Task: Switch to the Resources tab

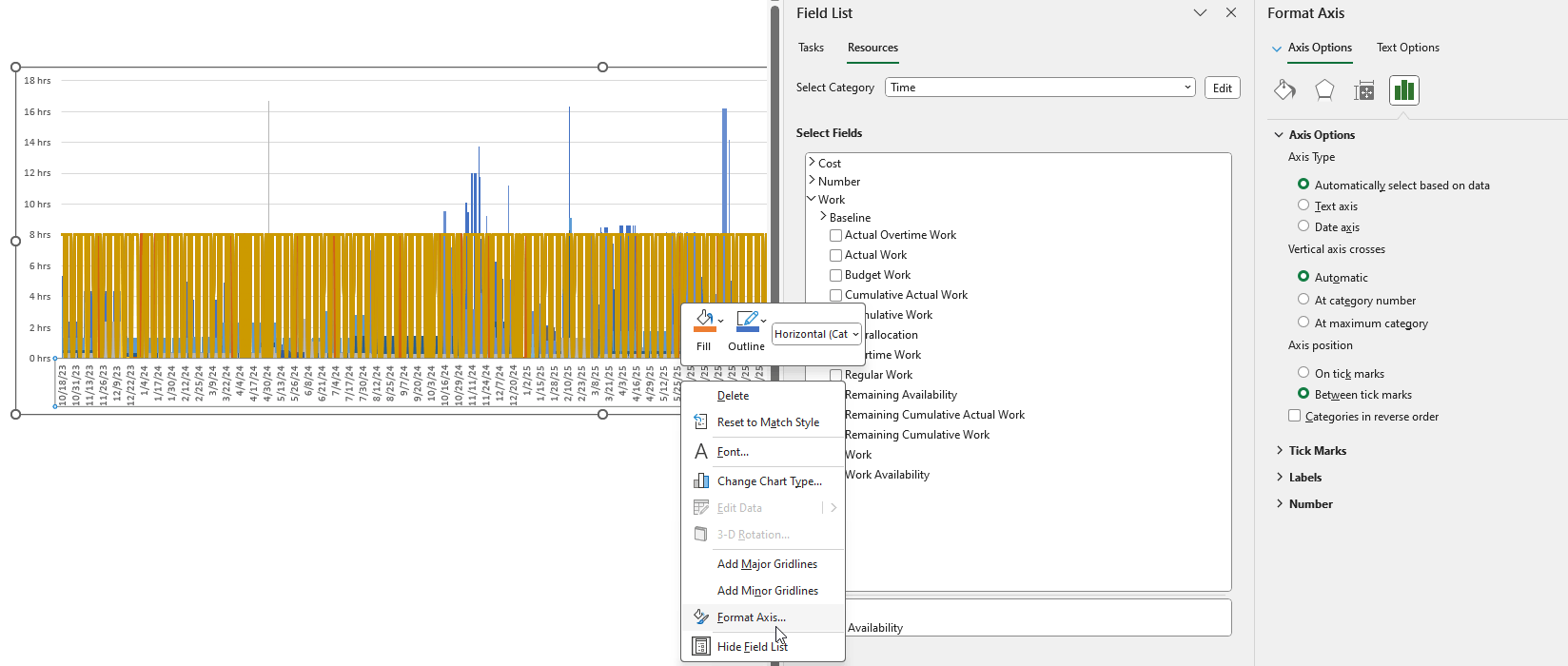Action: [x=872, y=48]
